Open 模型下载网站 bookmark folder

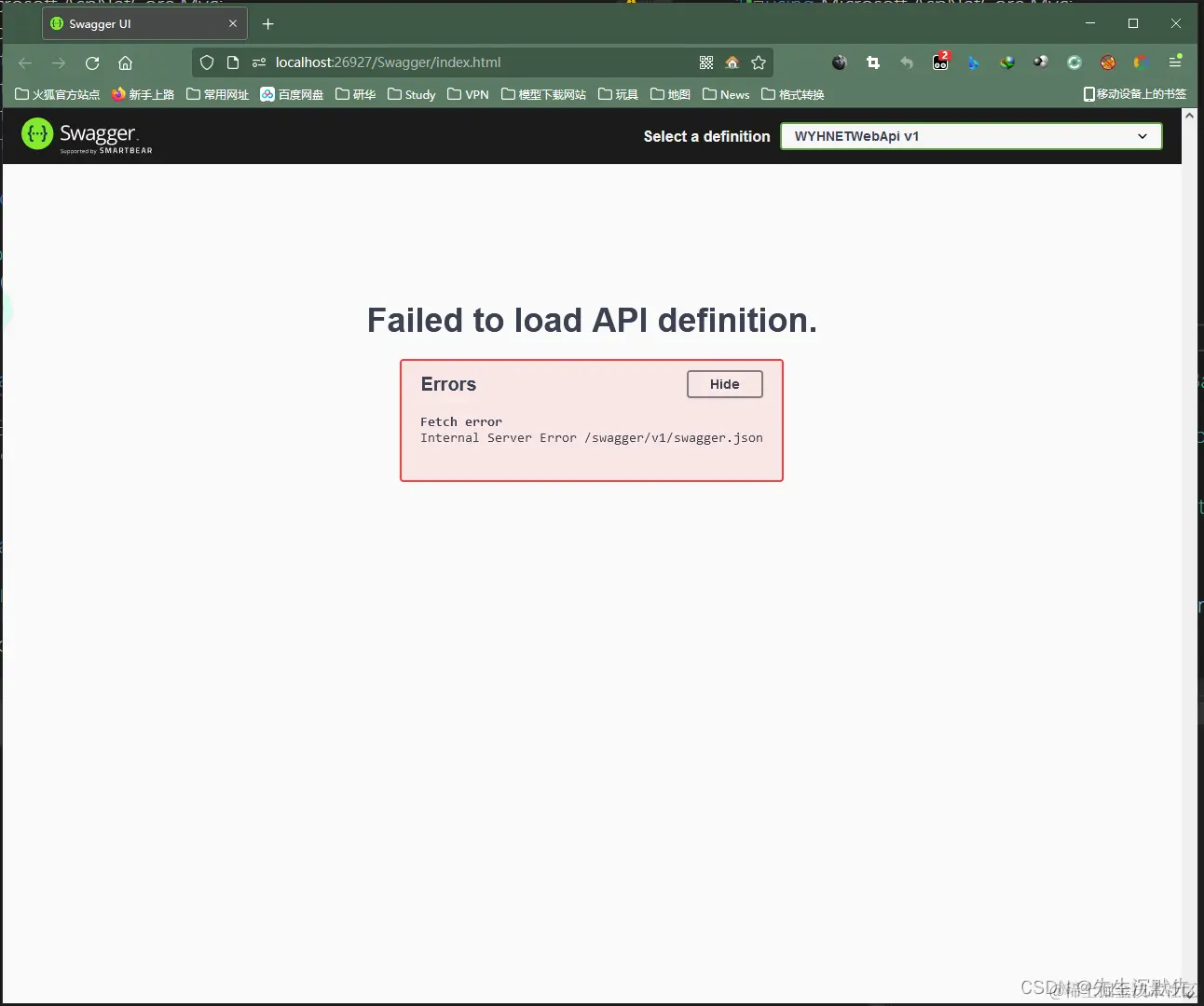544,94
